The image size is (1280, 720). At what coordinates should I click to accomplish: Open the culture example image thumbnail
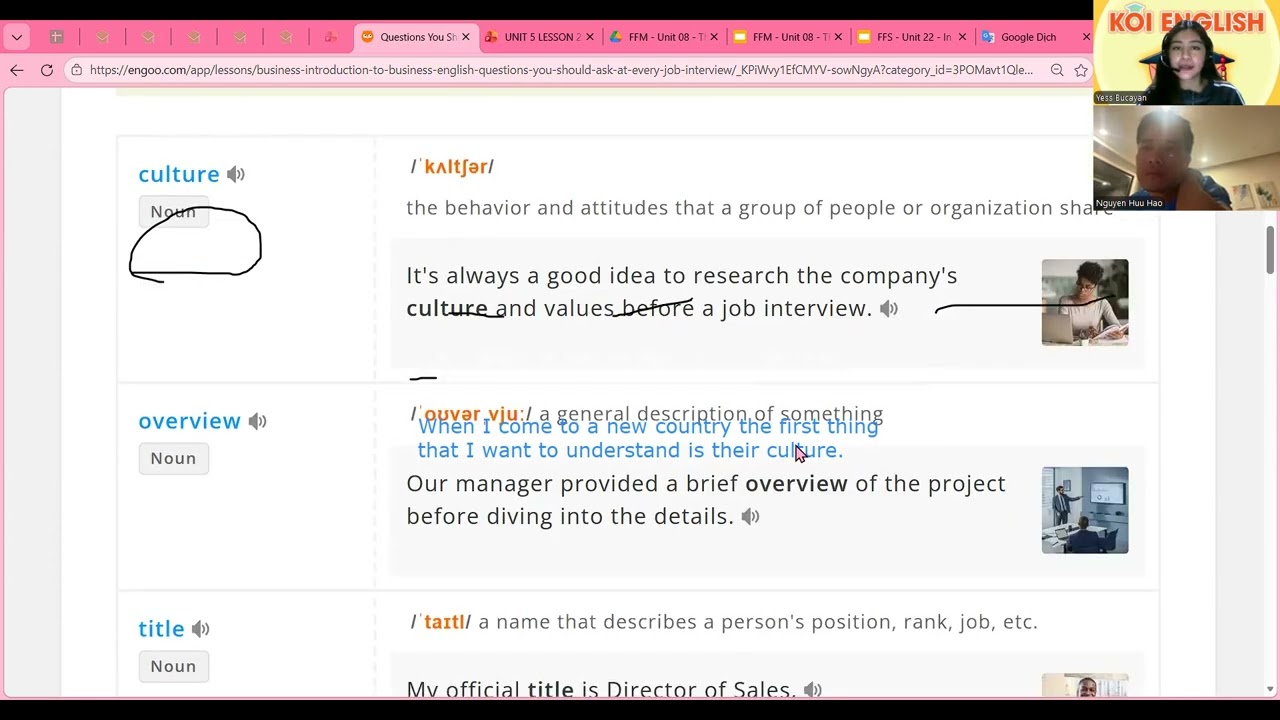coord(1085,303)
